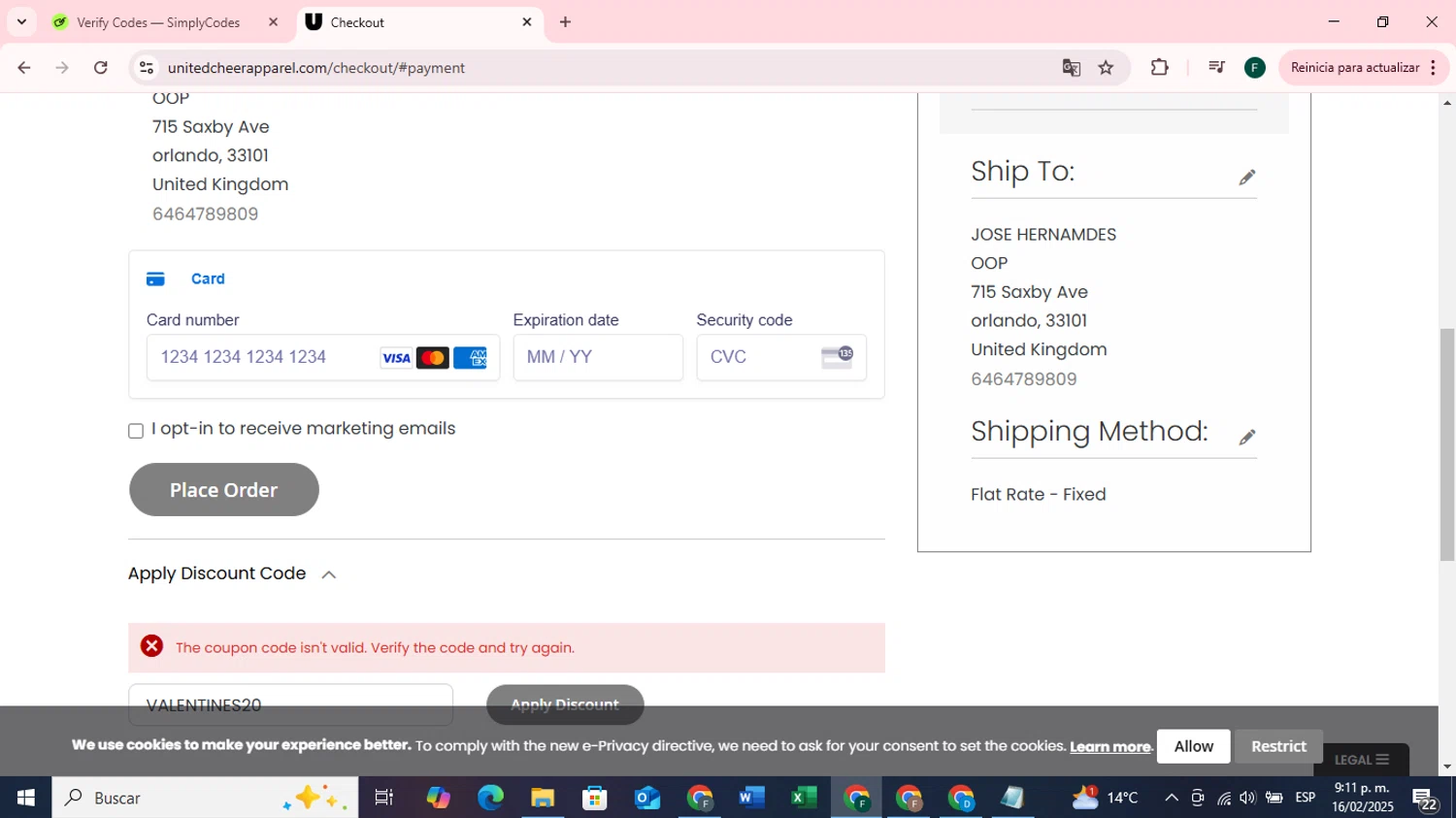
Task: Open the tab search dropdown arrow
Action: [x=21, y=21]
